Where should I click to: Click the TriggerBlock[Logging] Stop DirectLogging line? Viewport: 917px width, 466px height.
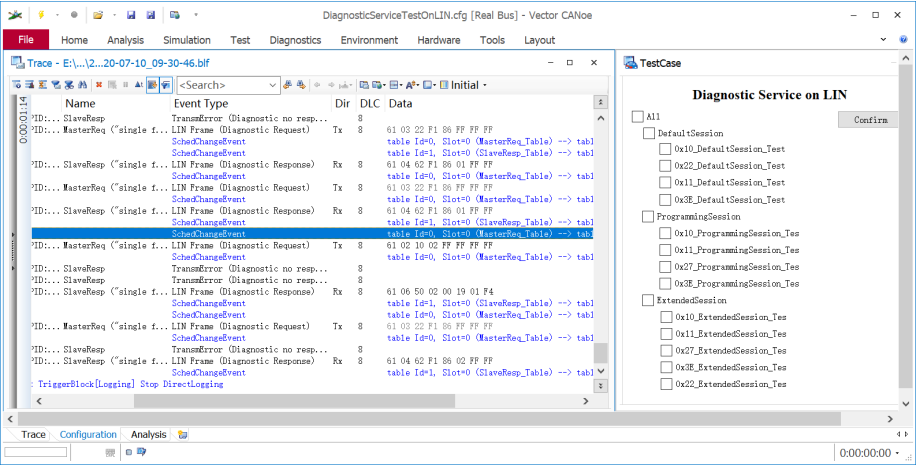click(x=130, y=384)
